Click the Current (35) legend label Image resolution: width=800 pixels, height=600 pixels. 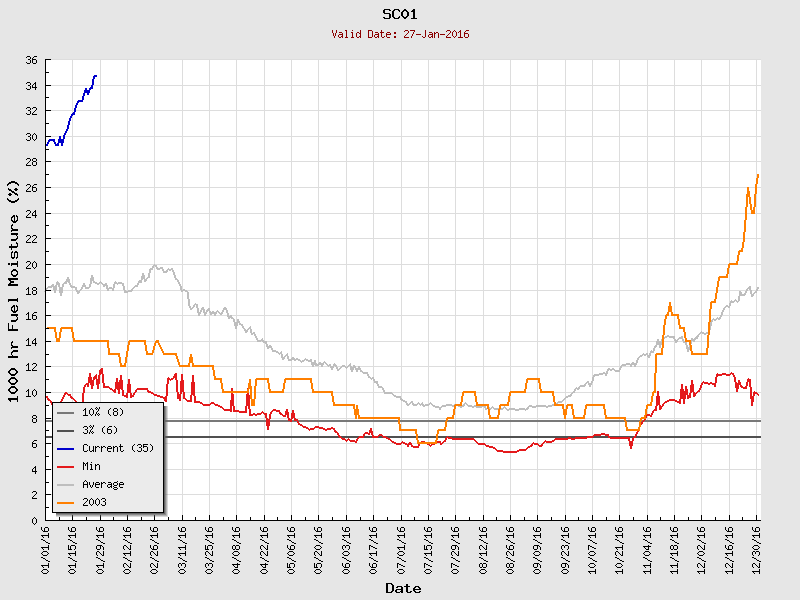118,448
